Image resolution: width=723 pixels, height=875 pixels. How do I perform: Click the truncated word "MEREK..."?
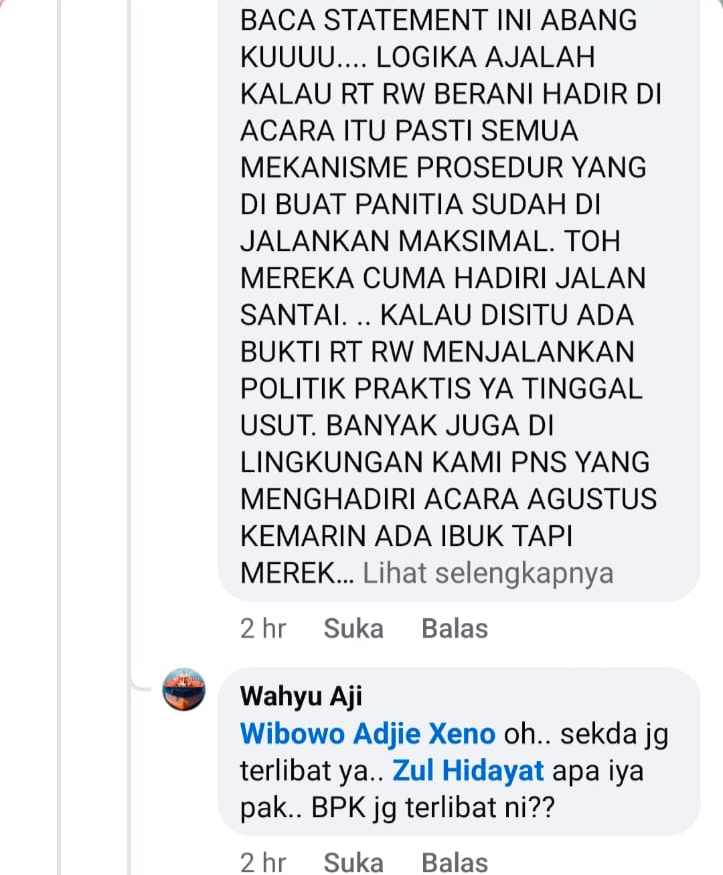pos(297,574)
